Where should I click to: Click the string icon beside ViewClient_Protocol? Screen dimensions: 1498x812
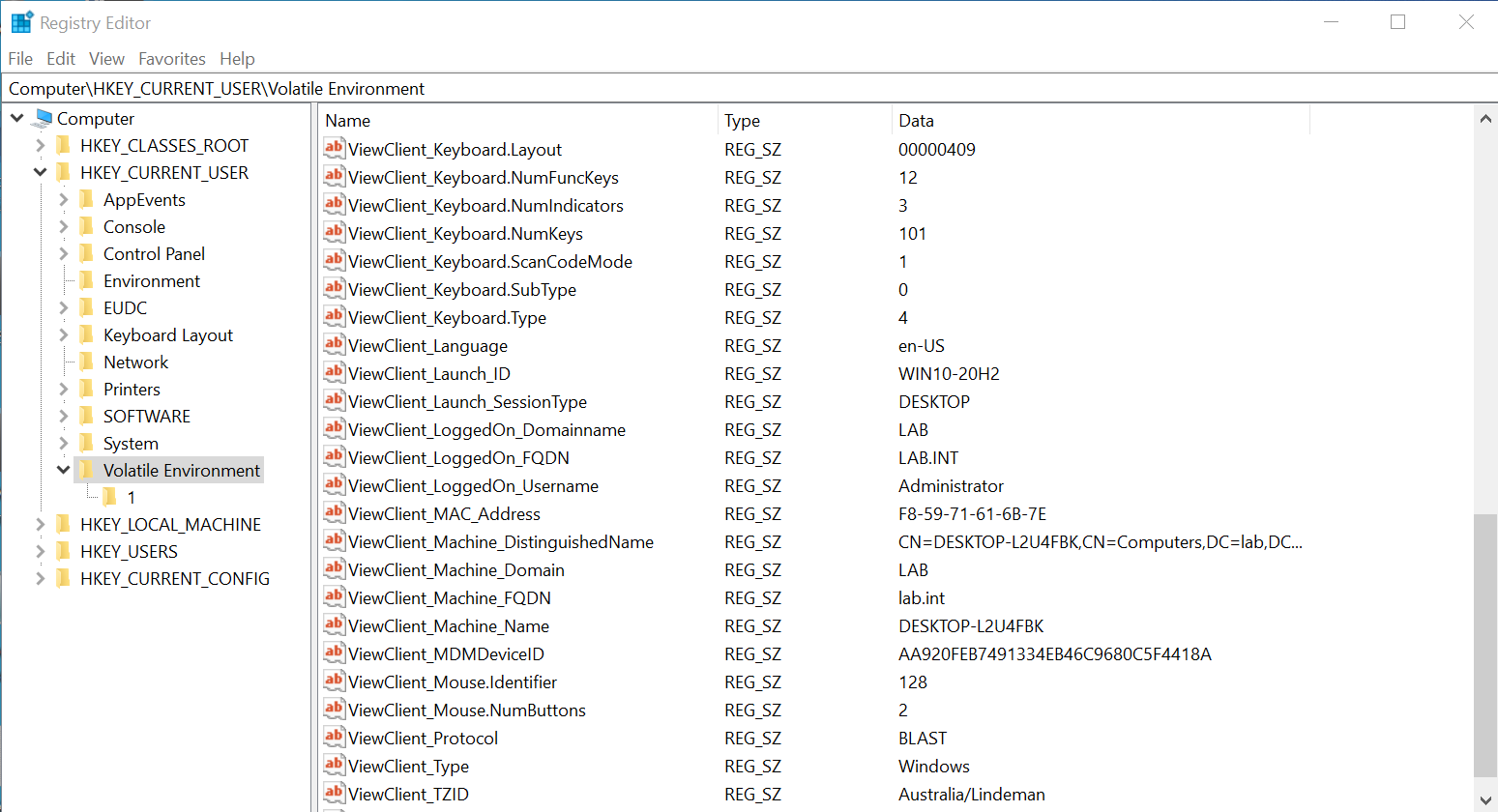tap(334, 737)
